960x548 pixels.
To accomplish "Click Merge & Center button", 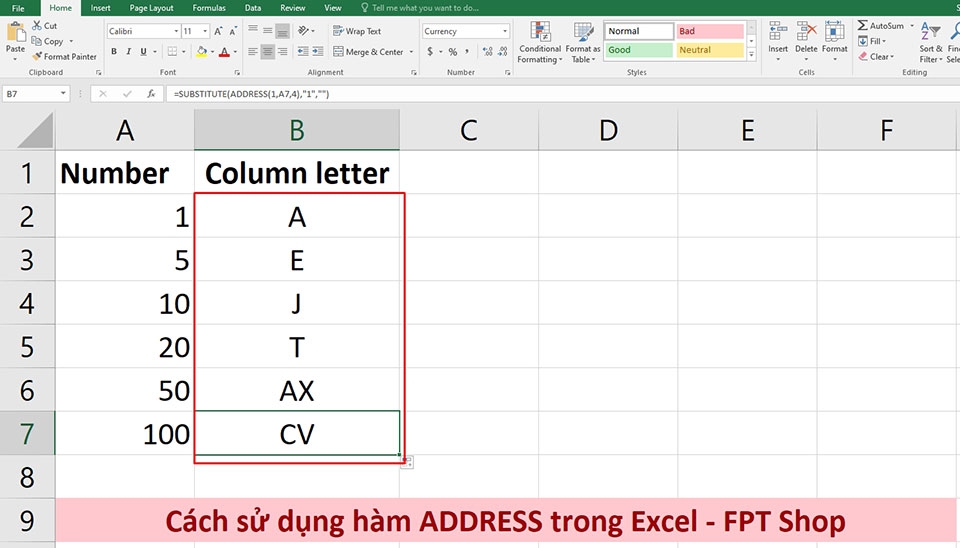I will point(368,52).
